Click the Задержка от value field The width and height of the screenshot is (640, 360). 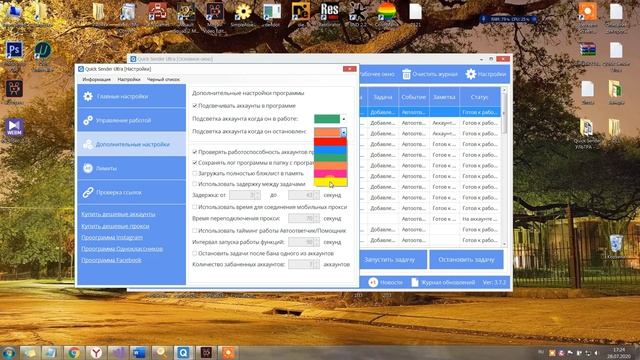click(245, 195)
